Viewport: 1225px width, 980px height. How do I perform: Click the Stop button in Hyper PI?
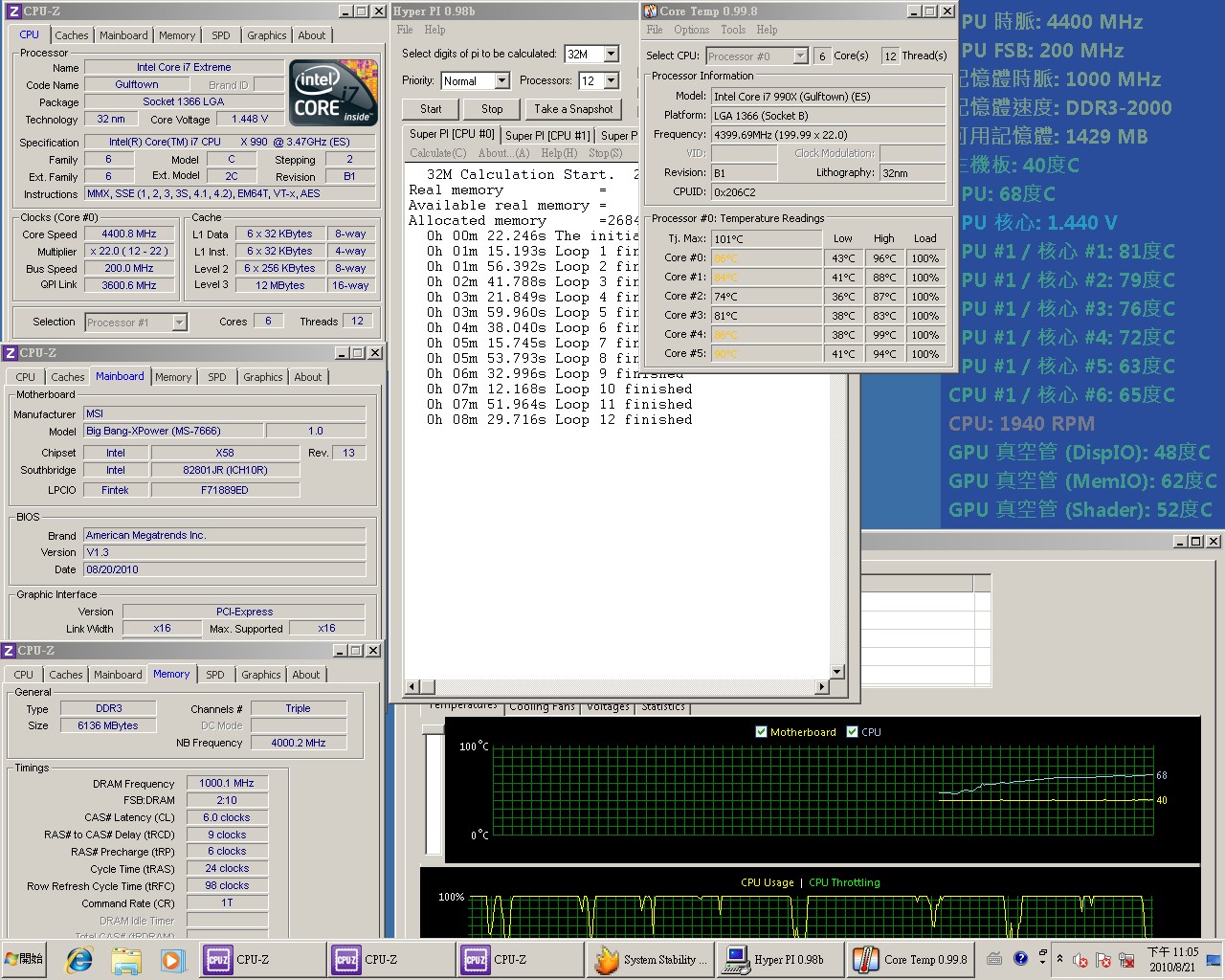(492, 109)
